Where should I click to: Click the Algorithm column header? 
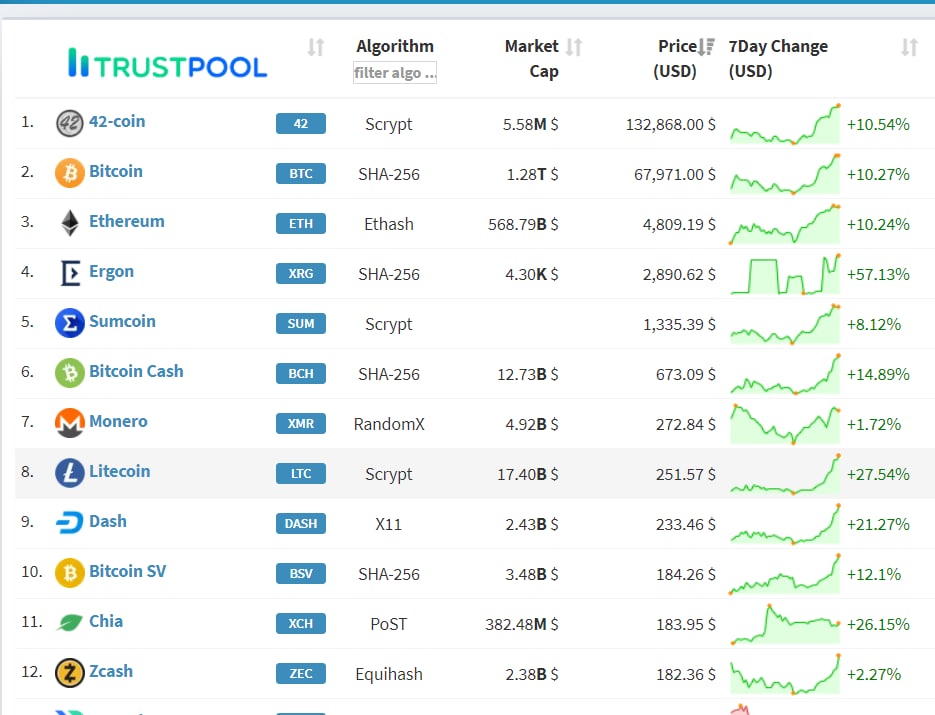click(x=395, y=46)
